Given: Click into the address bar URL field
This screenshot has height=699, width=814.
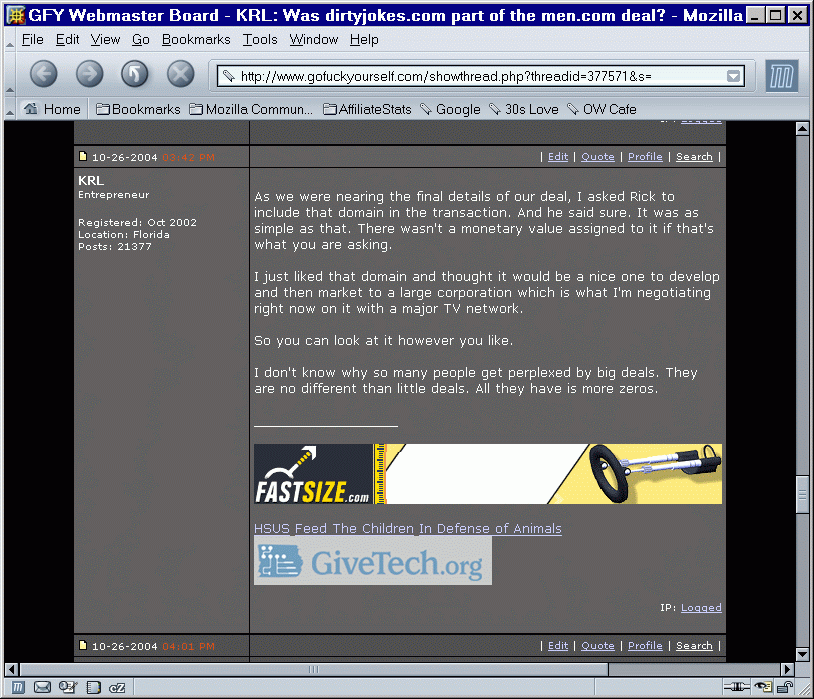Looking at the screenshot, I should pos(481,76).
